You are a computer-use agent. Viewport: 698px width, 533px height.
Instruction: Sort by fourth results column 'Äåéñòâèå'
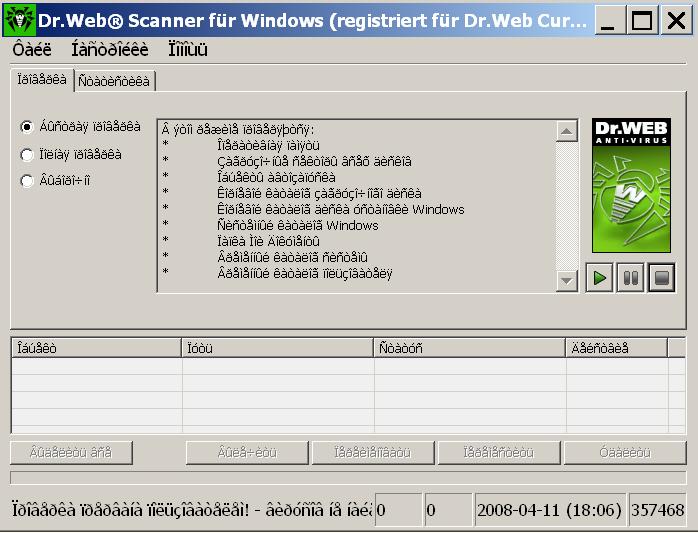coord(617,348)
